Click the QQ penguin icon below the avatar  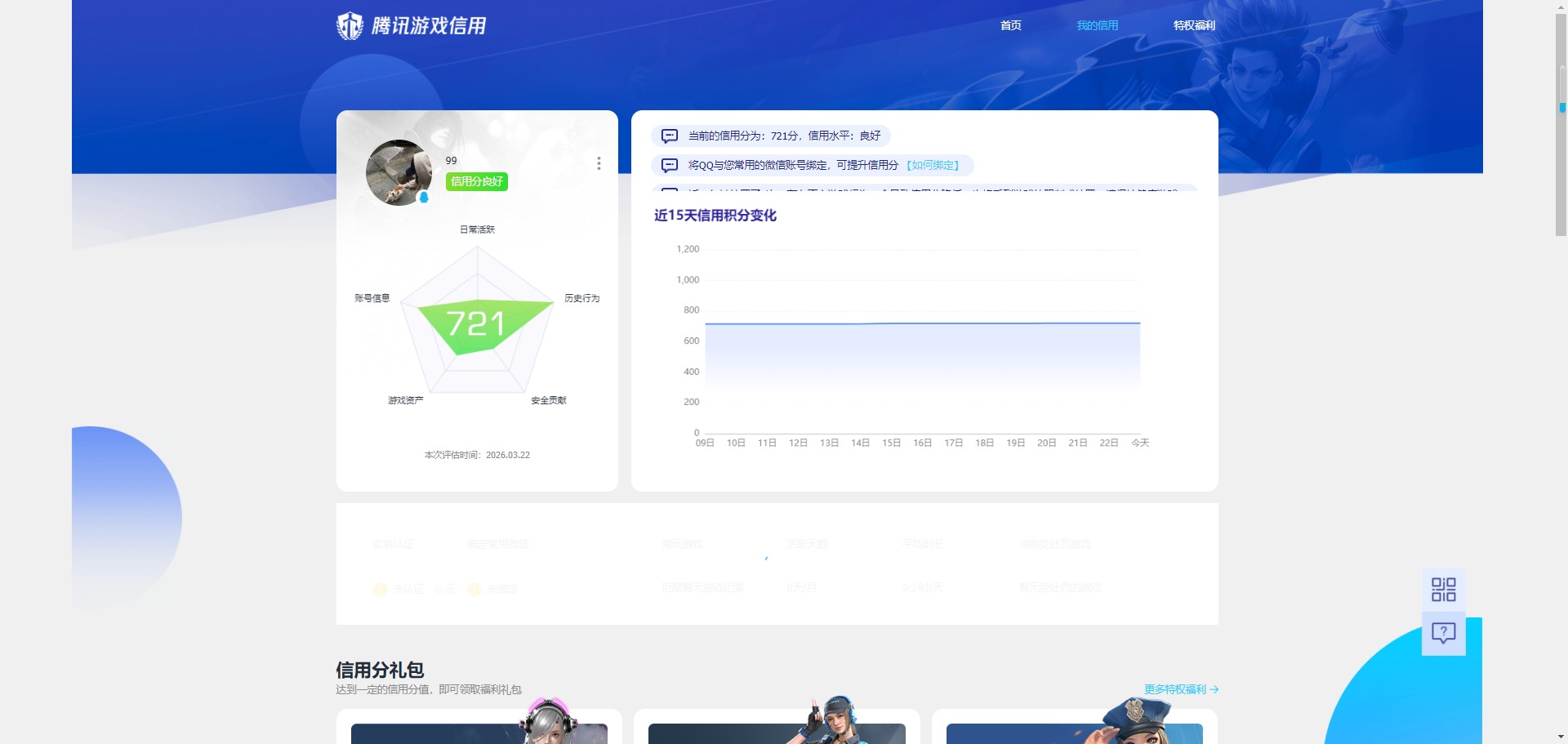[x=425, y=197]
